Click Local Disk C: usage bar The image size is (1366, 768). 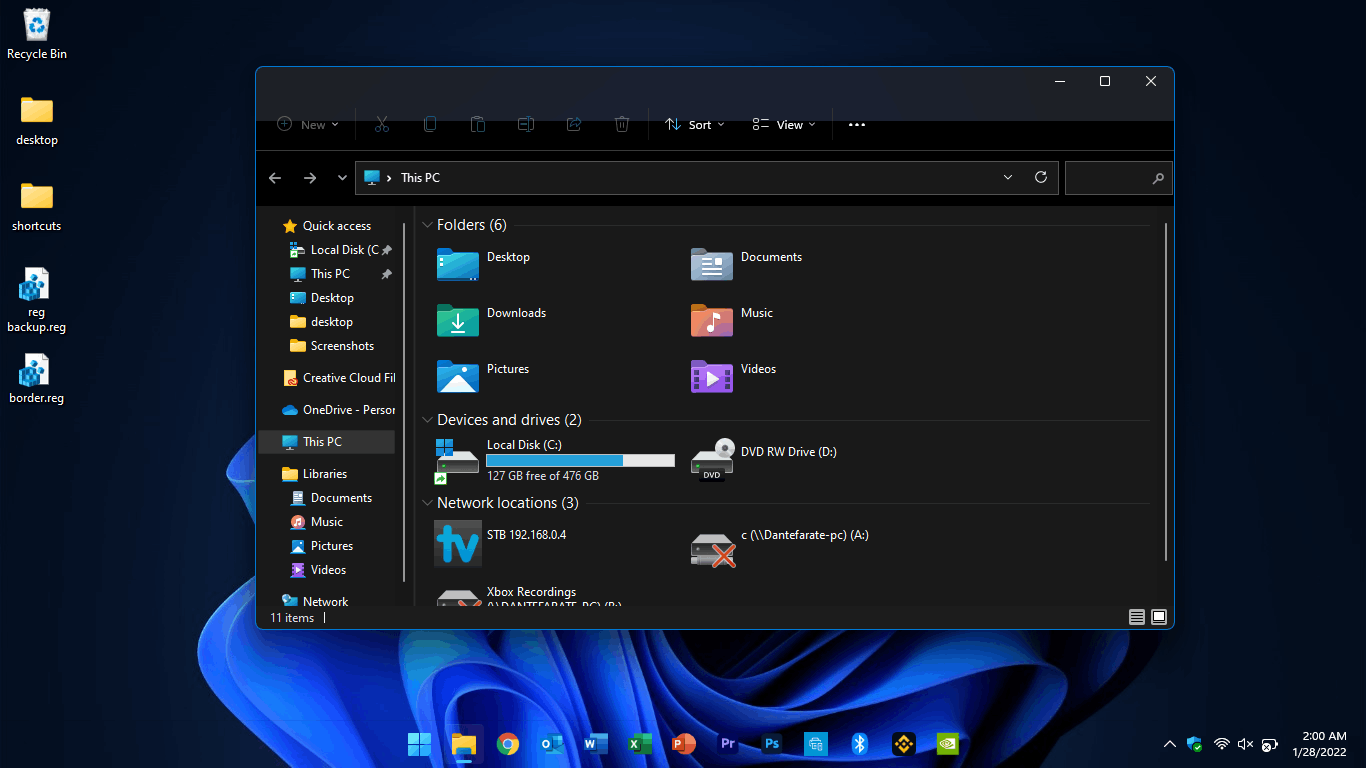[x=580, y=461]
